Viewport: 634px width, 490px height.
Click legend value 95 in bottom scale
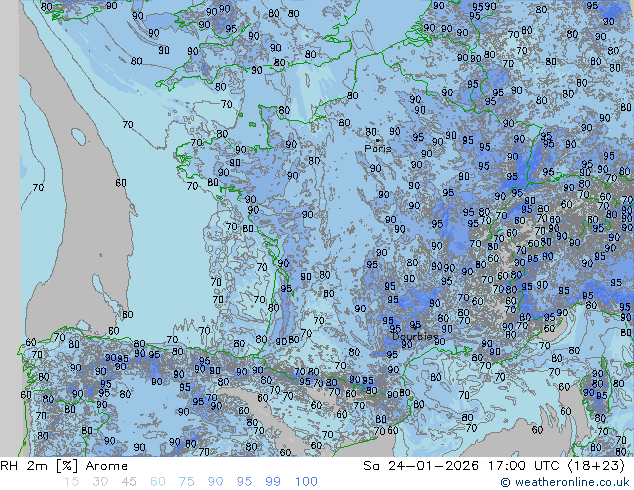point(244,482)
